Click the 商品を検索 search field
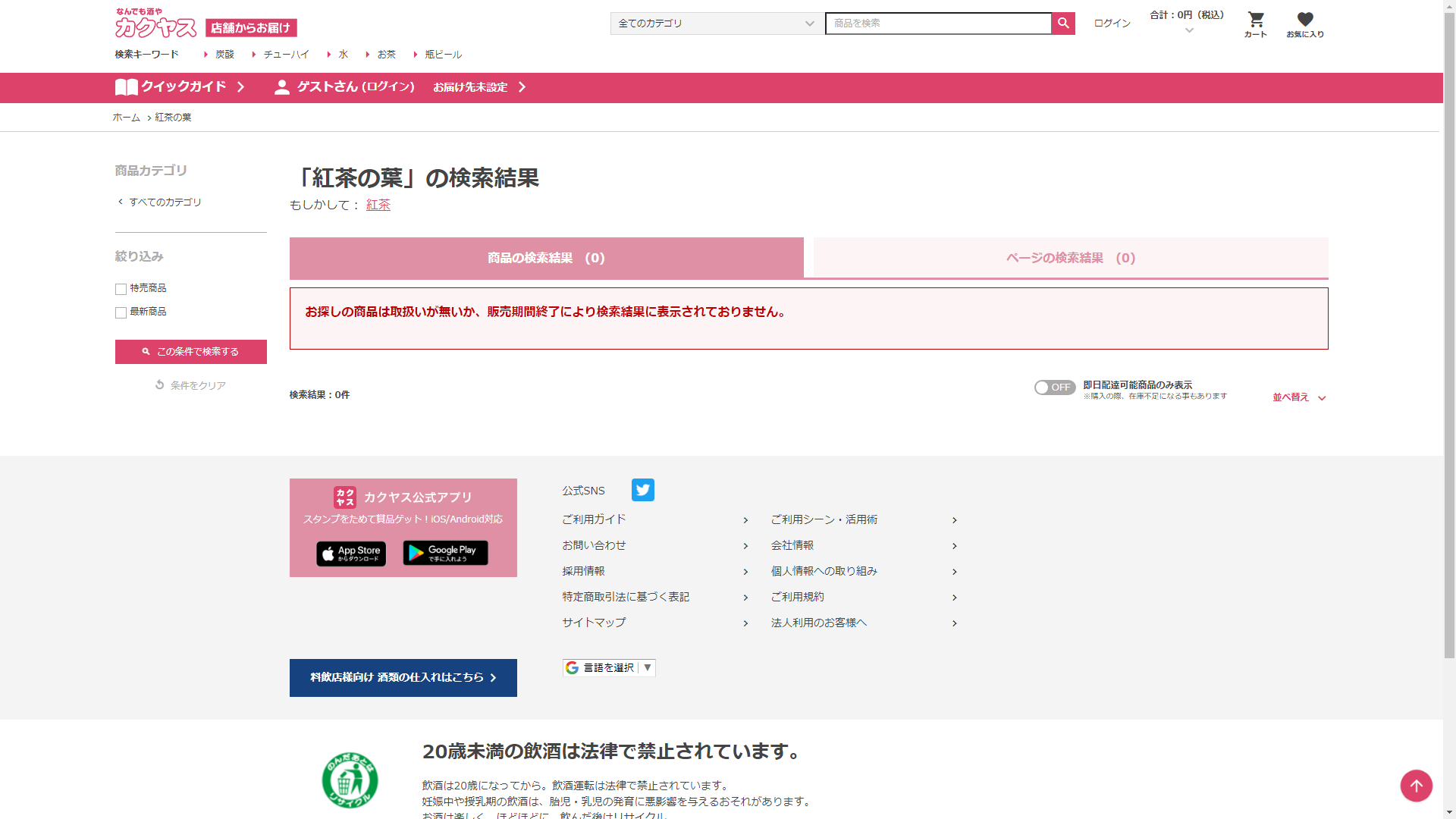Screen dimensions: 1456x819 click(x=938, y=24)
